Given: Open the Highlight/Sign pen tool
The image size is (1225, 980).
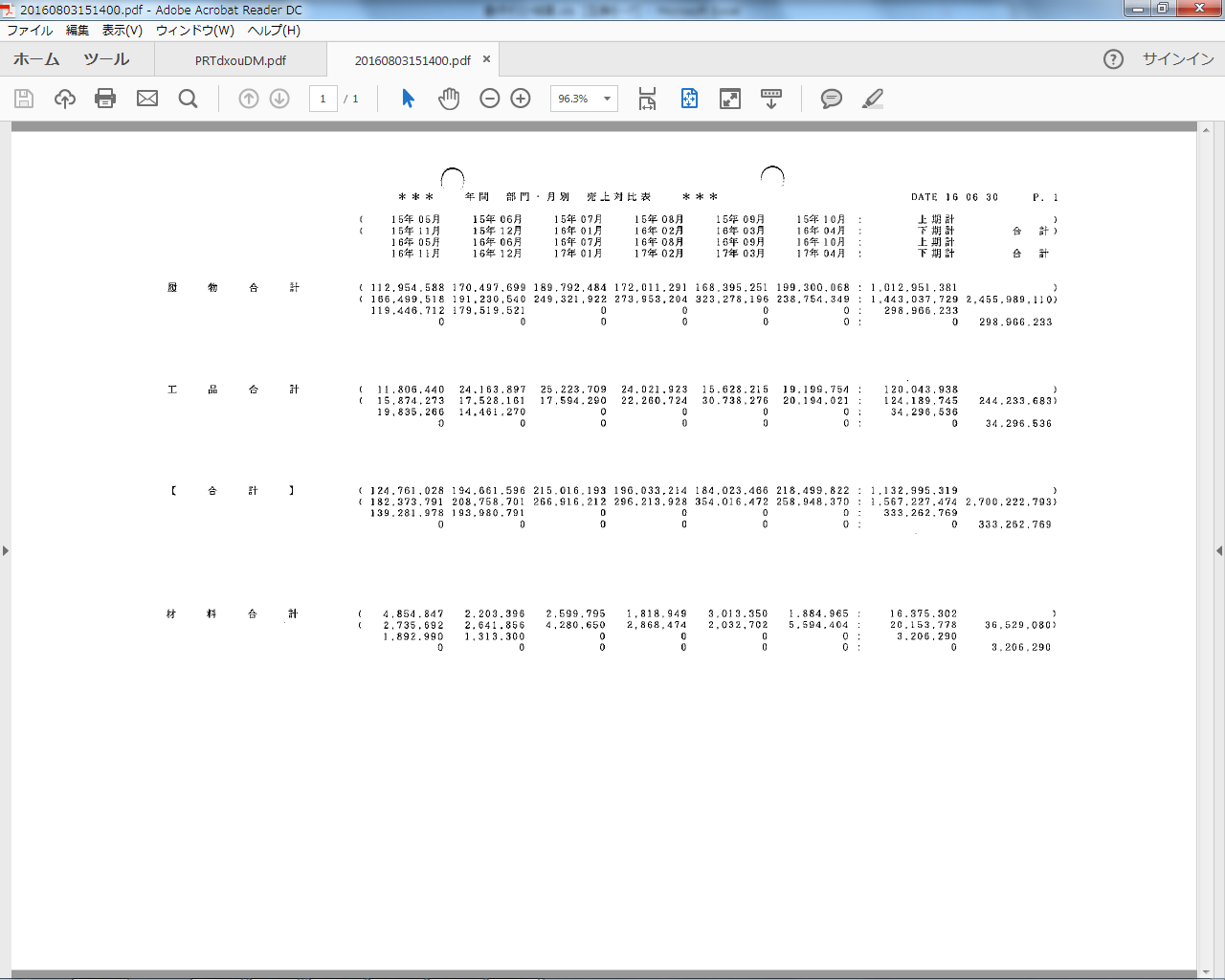Looking at the screenshot, I should [873, 99].
